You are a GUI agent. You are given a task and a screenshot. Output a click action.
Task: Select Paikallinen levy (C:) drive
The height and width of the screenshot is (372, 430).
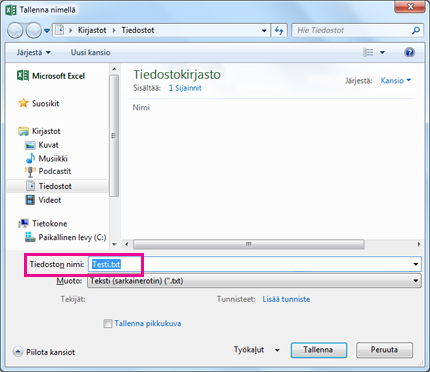coord(66,237)
